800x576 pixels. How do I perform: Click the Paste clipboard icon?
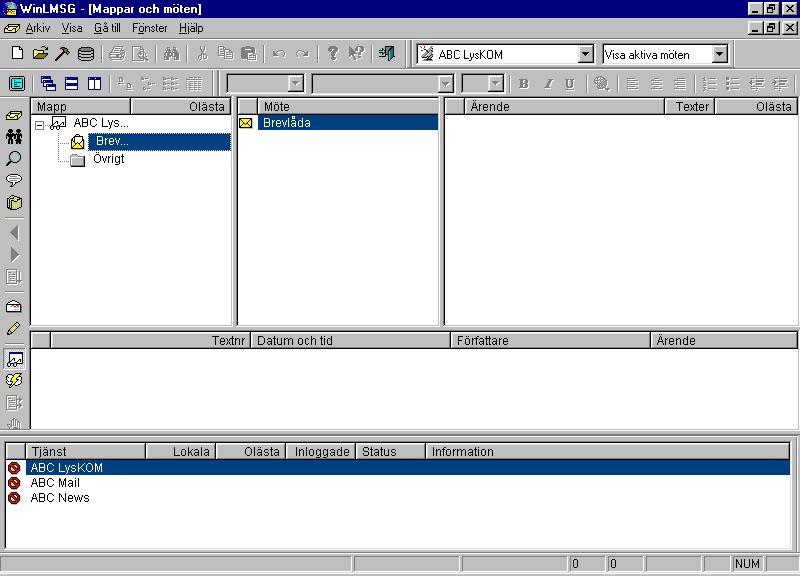click(248, 54)
